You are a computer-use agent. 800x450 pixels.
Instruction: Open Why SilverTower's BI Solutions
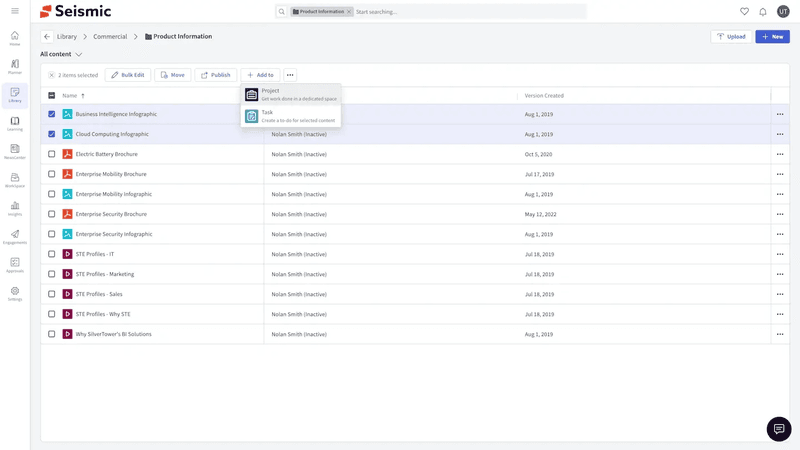pyautogui.click(x=113, y=334)
